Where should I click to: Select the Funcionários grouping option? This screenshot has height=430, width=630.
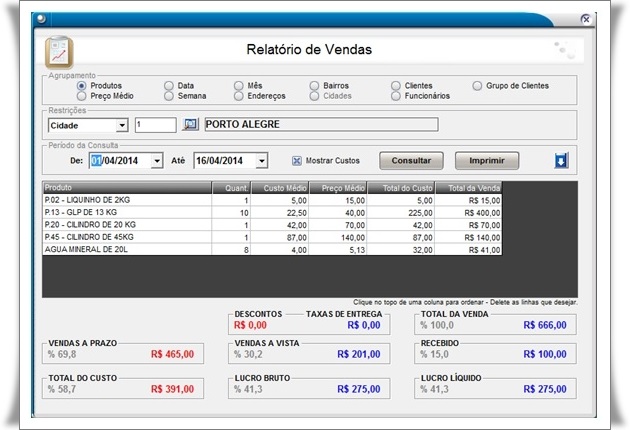click(x=396, y=96)
